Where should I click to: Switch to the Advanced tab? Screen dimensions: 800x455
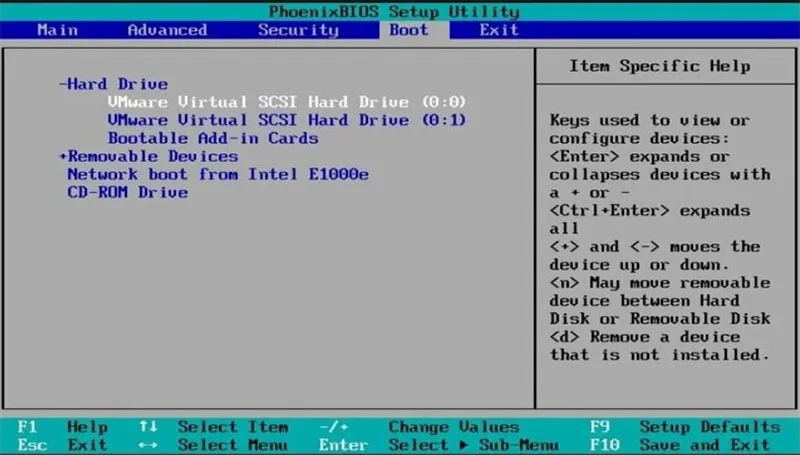pos(167,30)
